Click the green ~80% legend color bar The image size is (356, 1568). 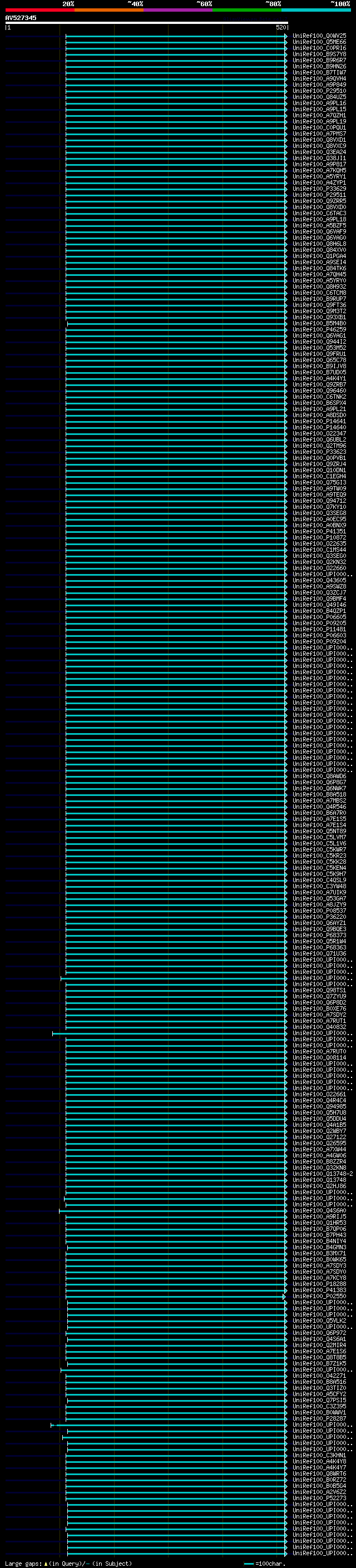247,10
